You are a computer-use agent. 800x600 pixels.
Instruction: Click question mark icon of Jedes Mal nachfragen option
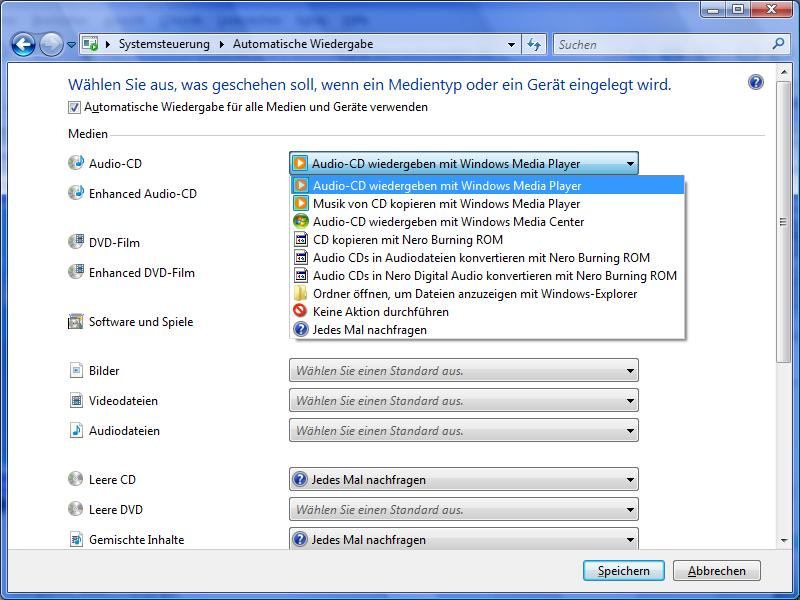click(x=301, y=330)
